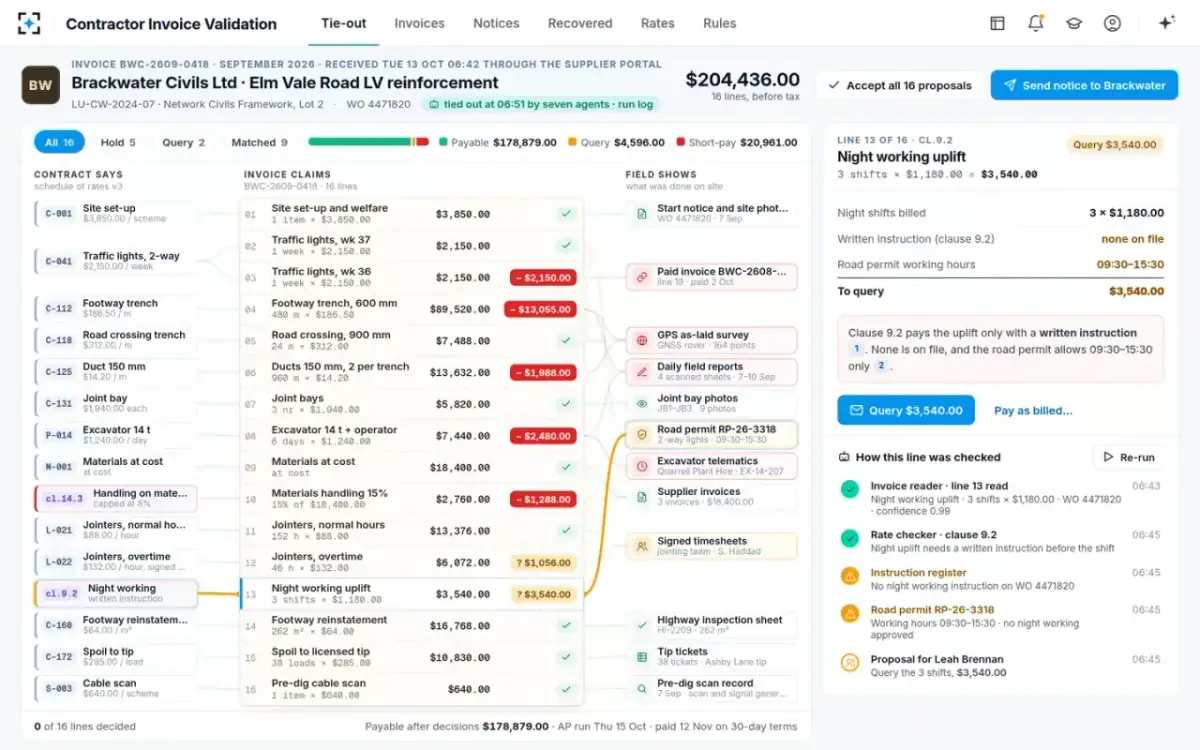Click Rate checker green check icon
The image size is (1200, 750).
coord(850,538)
